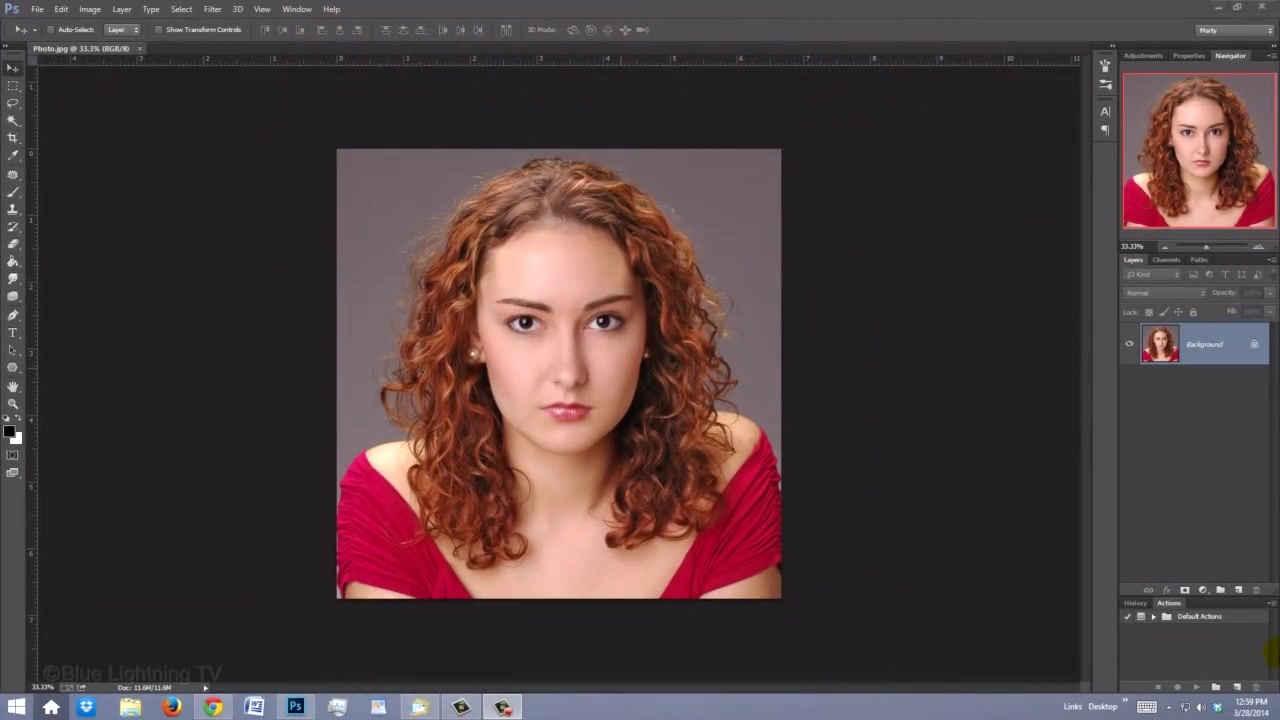This screenshot has height=720, width=1280.
Task: Create a new action in the Actions panel
Action: click(x=1237, y=687)
